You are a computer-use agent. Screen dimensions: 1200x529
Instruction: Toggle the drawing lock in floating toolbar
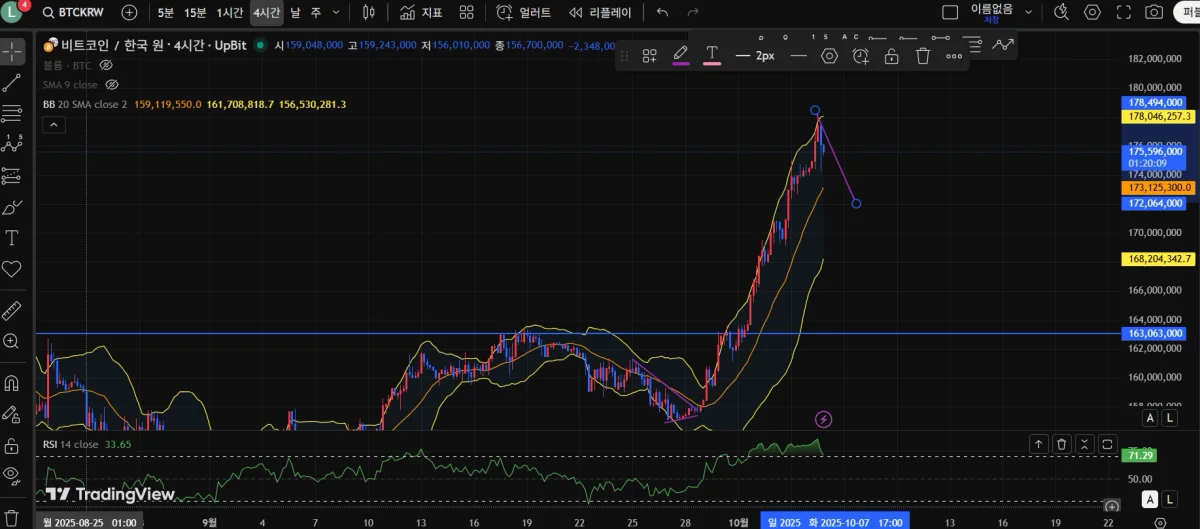click(x=891, y=56)
